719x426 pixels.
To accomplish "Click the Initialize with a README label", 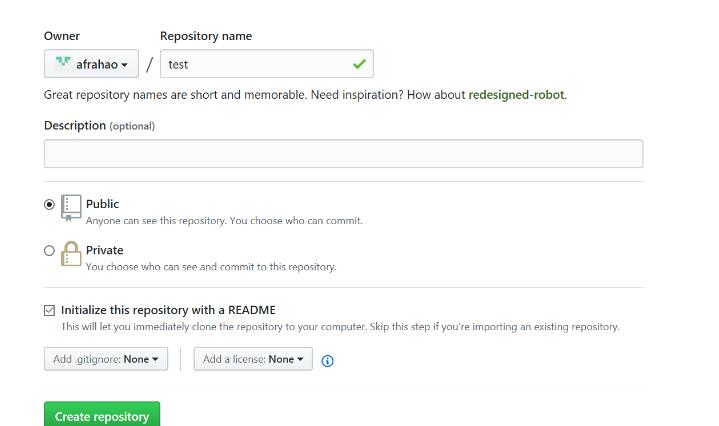I will point(168,310).
